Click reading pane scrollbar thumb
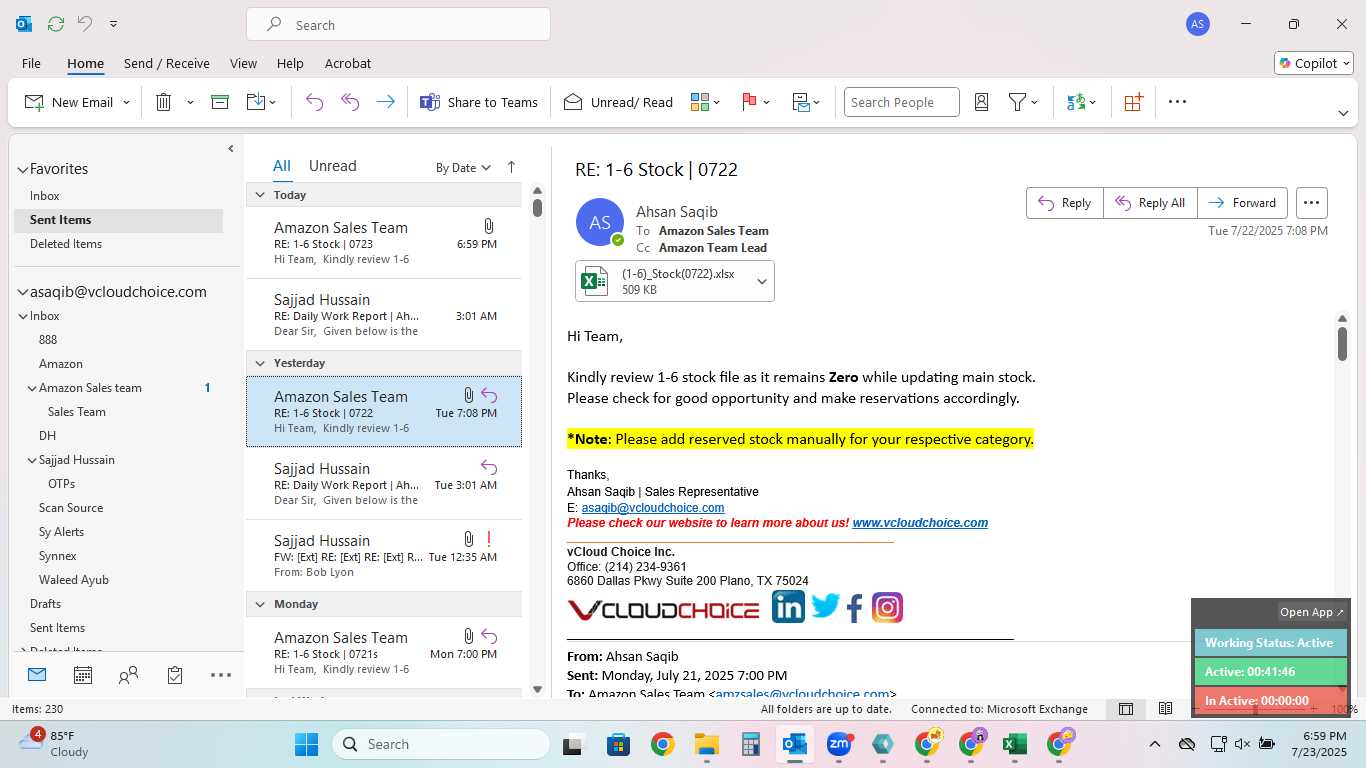The image size is (1366, 768). [1342, 344]
